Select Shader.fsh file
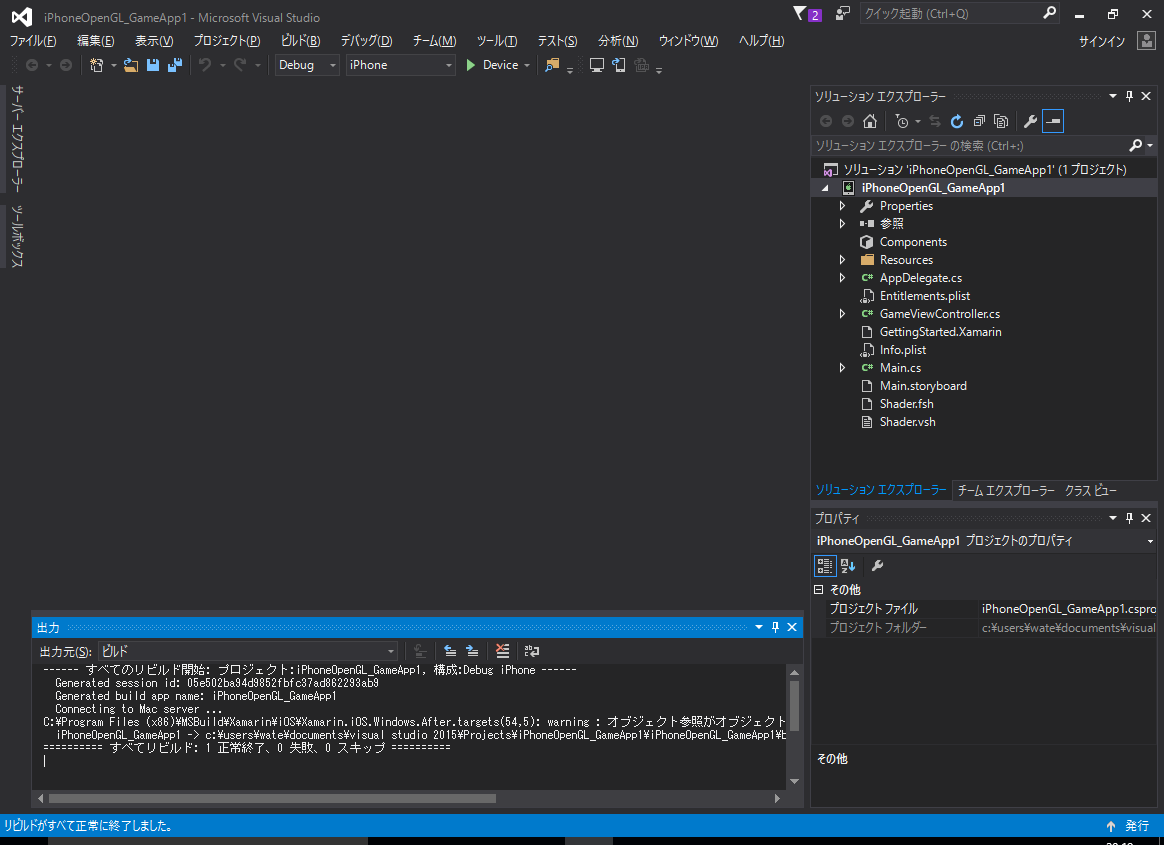1164x845 pixels. point(906,404)
